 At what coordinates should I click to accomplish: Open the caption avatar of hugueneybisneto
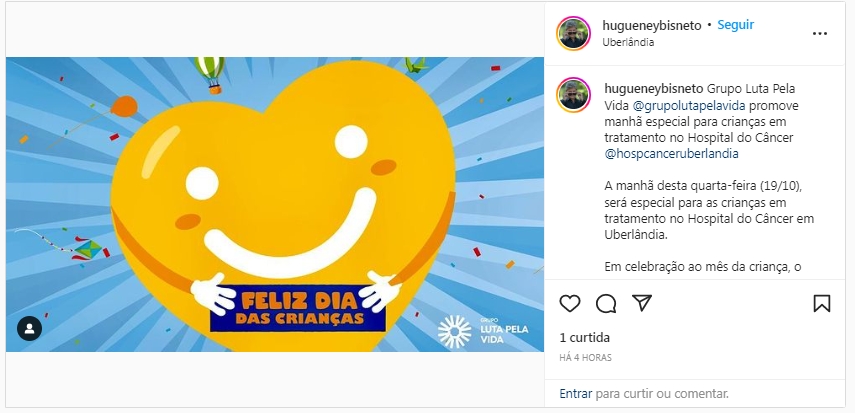click(573, 94)
